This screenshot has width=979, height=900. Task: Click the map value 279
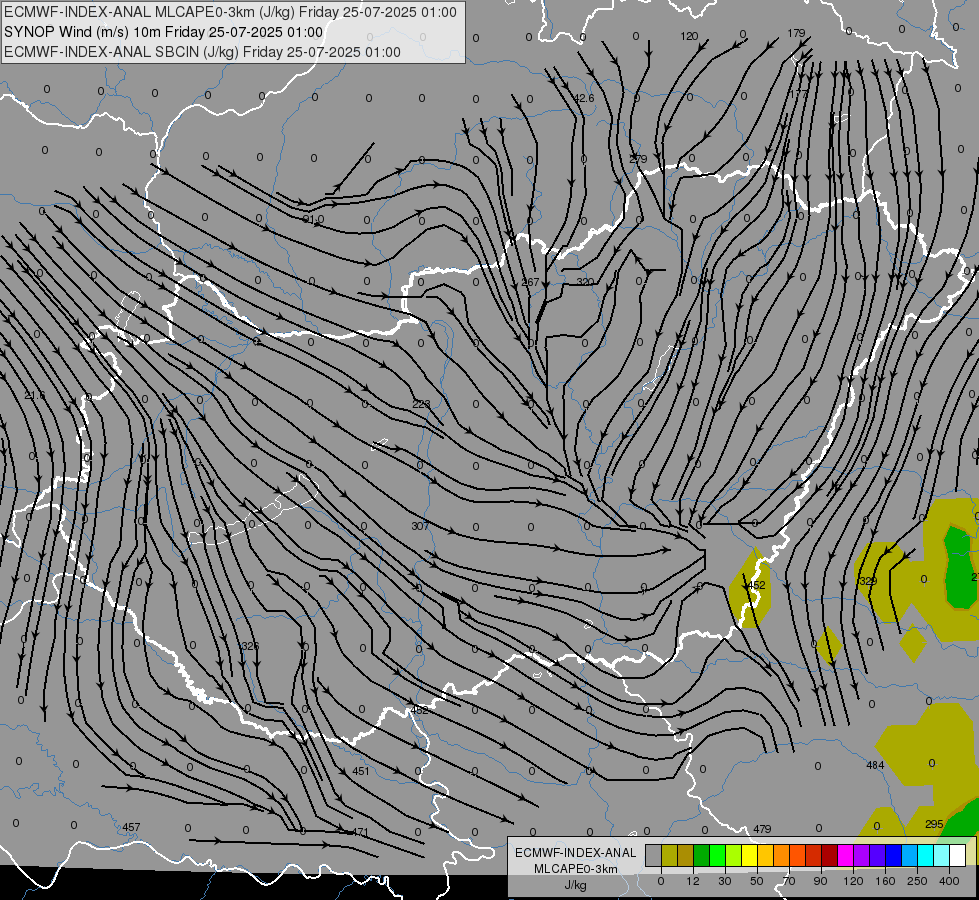pyautogui.click(x=638, y=159)
